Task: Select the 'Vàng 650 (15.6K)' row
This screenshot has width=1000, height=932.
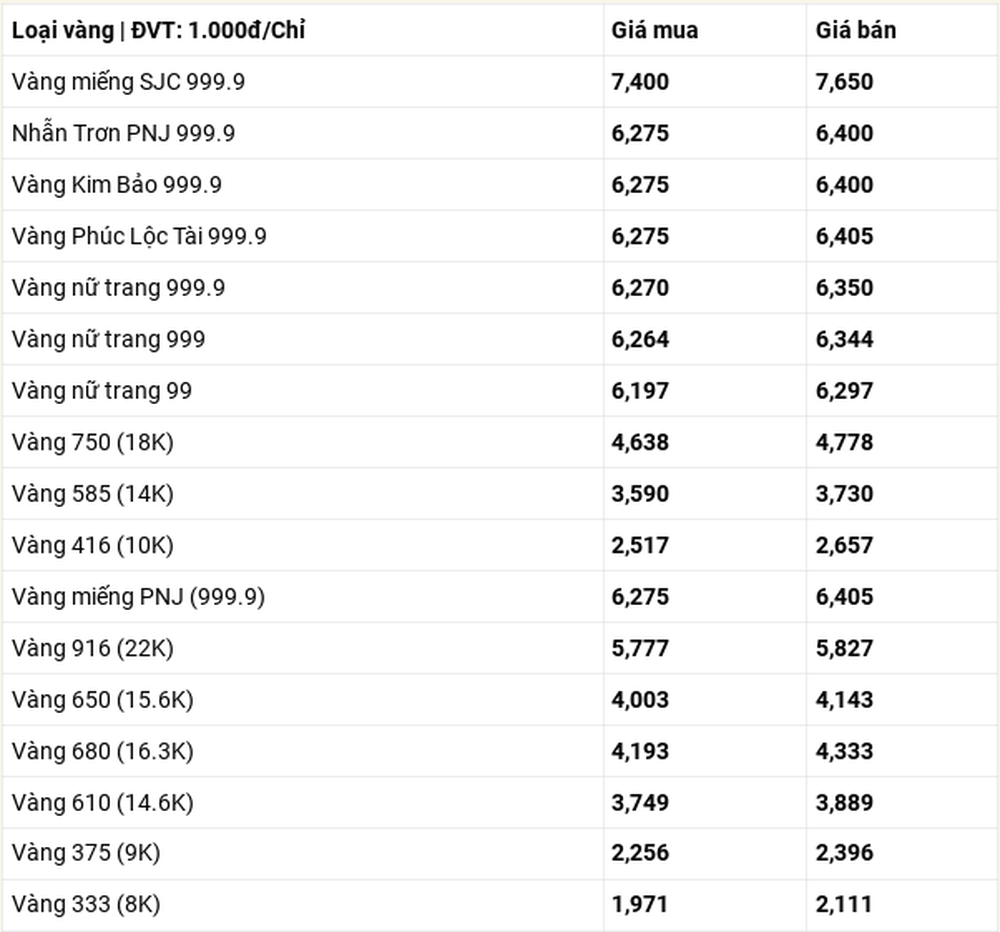Action: pos(500,700)
